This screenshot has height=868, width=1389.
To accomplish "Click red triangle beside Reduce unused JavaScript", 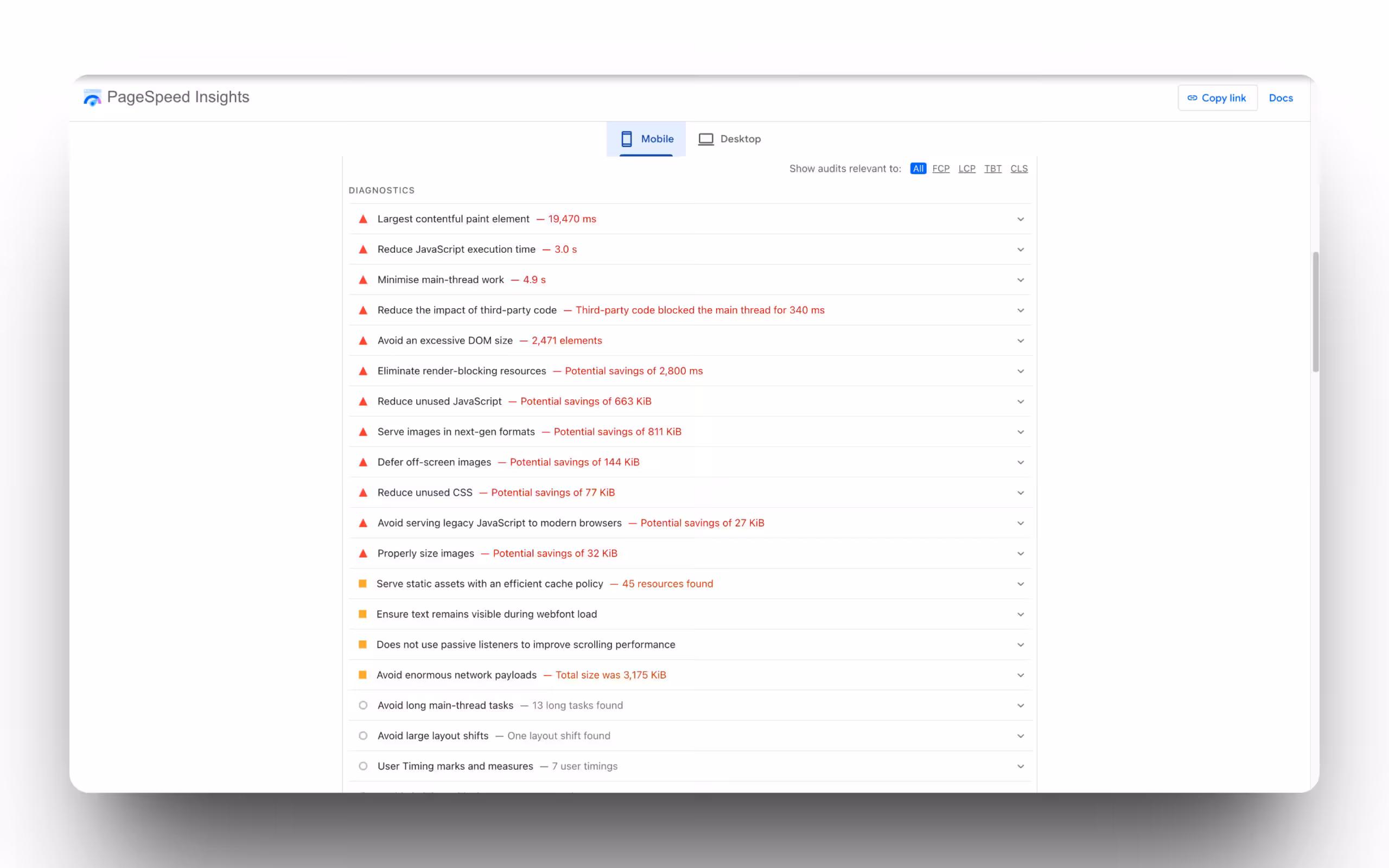I will point(363,402).
